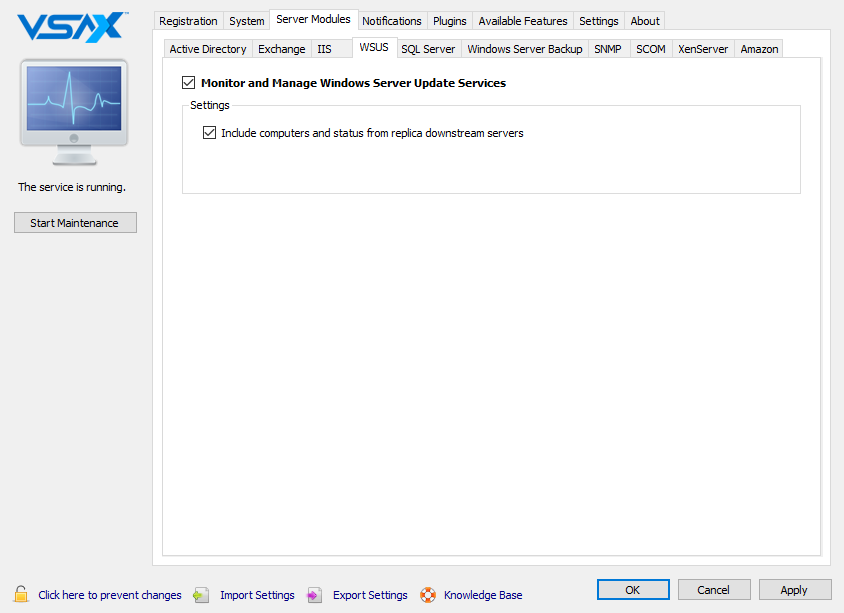Click the Export Settings link
Viewport: 844px width, 613px height.
pos(370,595)
